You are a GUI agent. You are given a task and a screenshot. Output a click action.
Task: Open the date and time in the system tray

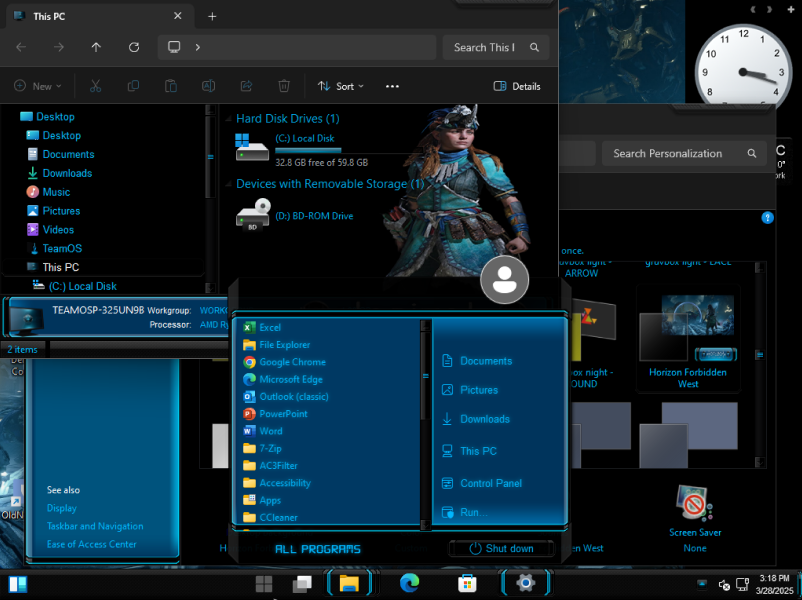[774, 584]
